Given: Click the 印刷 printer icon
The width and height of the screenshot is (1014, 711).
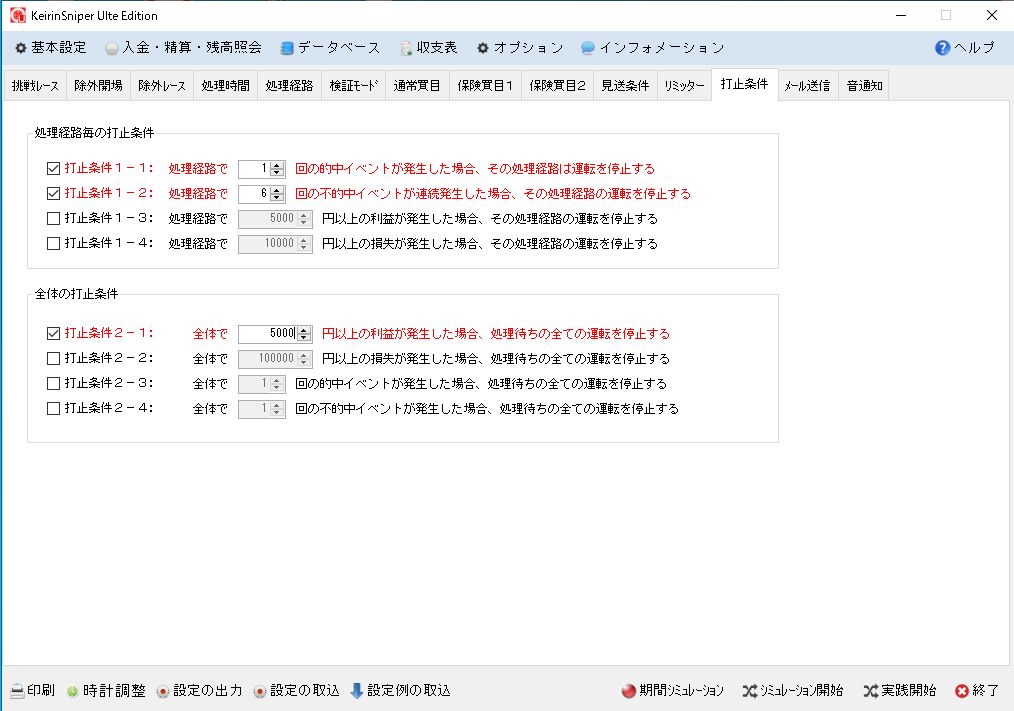Looking at the screenshot, I should tap(17, 691).
